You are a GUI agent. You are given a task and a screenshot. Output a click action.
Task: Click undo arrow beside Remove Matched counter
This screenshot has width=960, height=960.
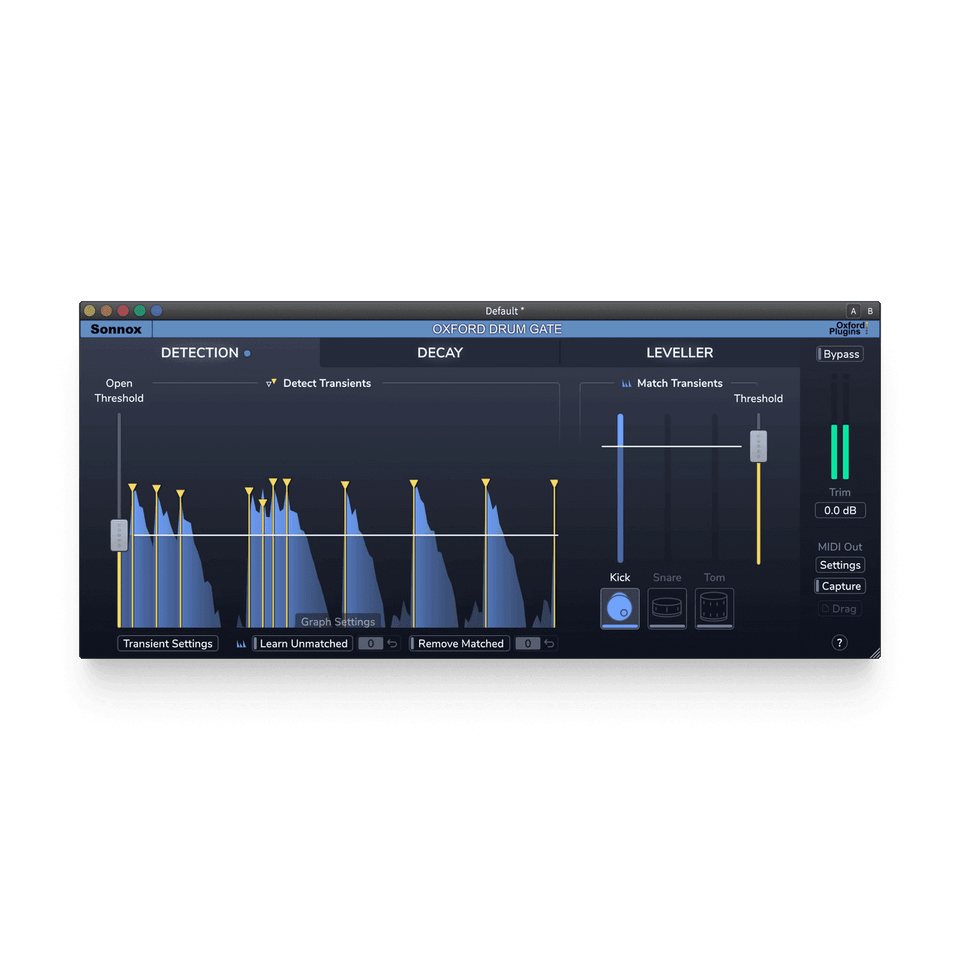pos(549,643)
